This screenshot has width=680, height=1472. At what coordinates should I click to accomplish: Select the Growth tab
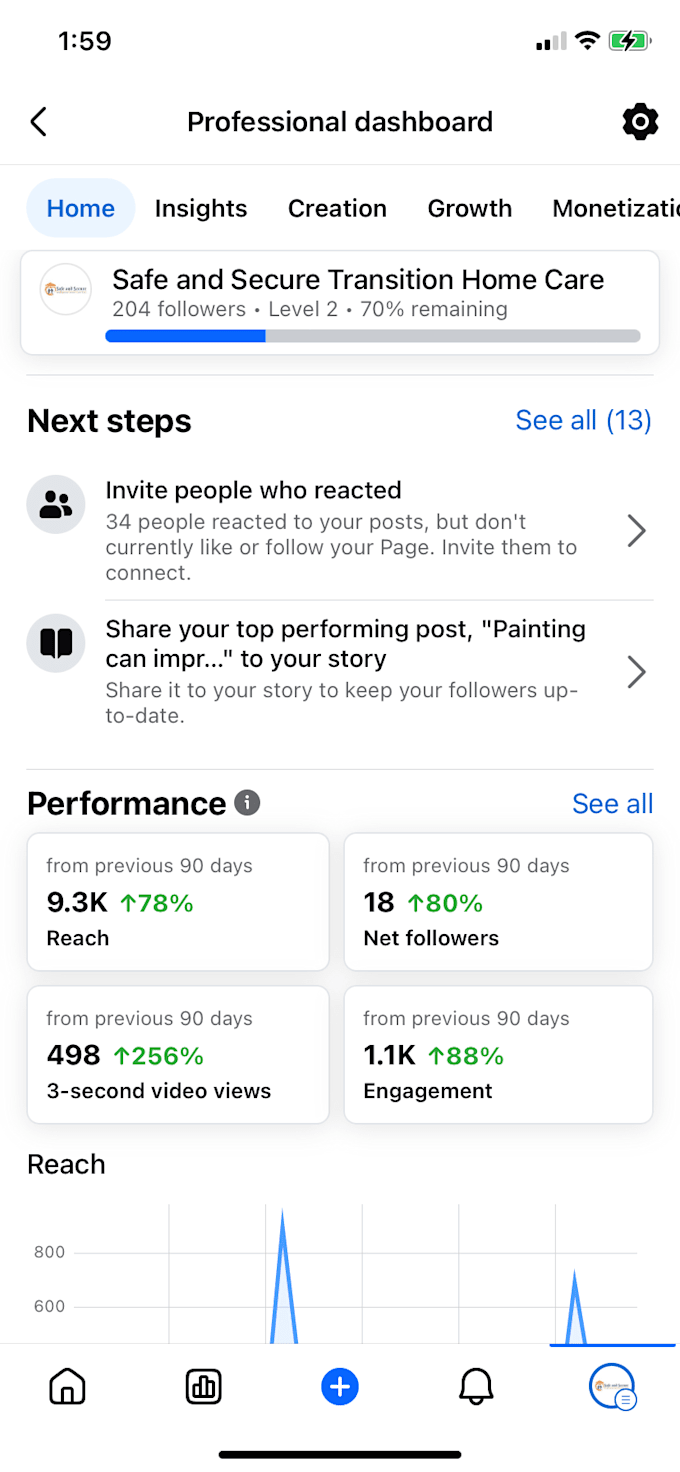470,208
